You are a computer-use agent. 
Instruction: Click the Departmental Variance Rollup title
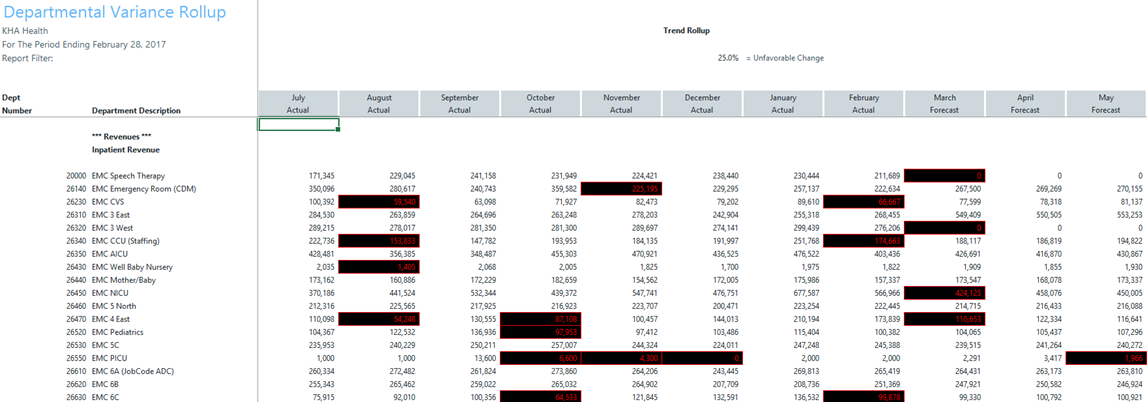click(x=114, y=13)
